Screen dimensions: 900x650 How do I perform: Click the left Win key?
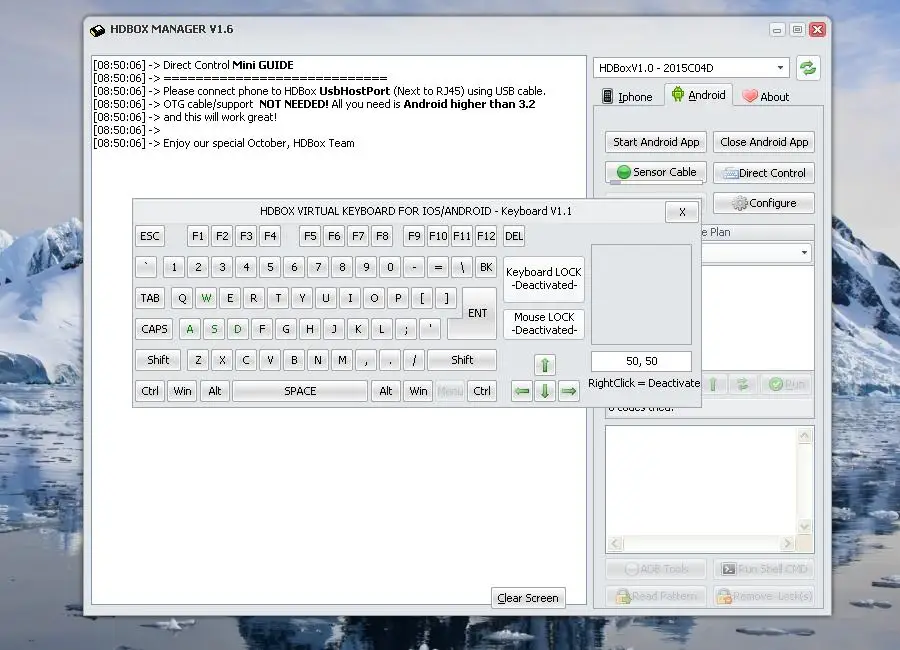tap(182, 391)
